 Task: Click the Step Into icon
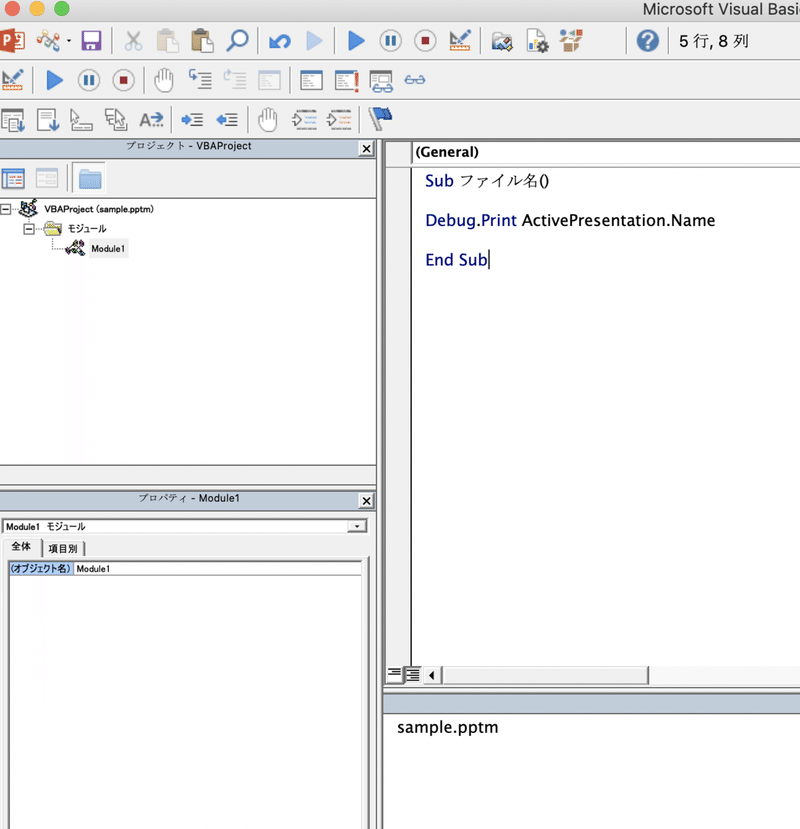(200, 79)
